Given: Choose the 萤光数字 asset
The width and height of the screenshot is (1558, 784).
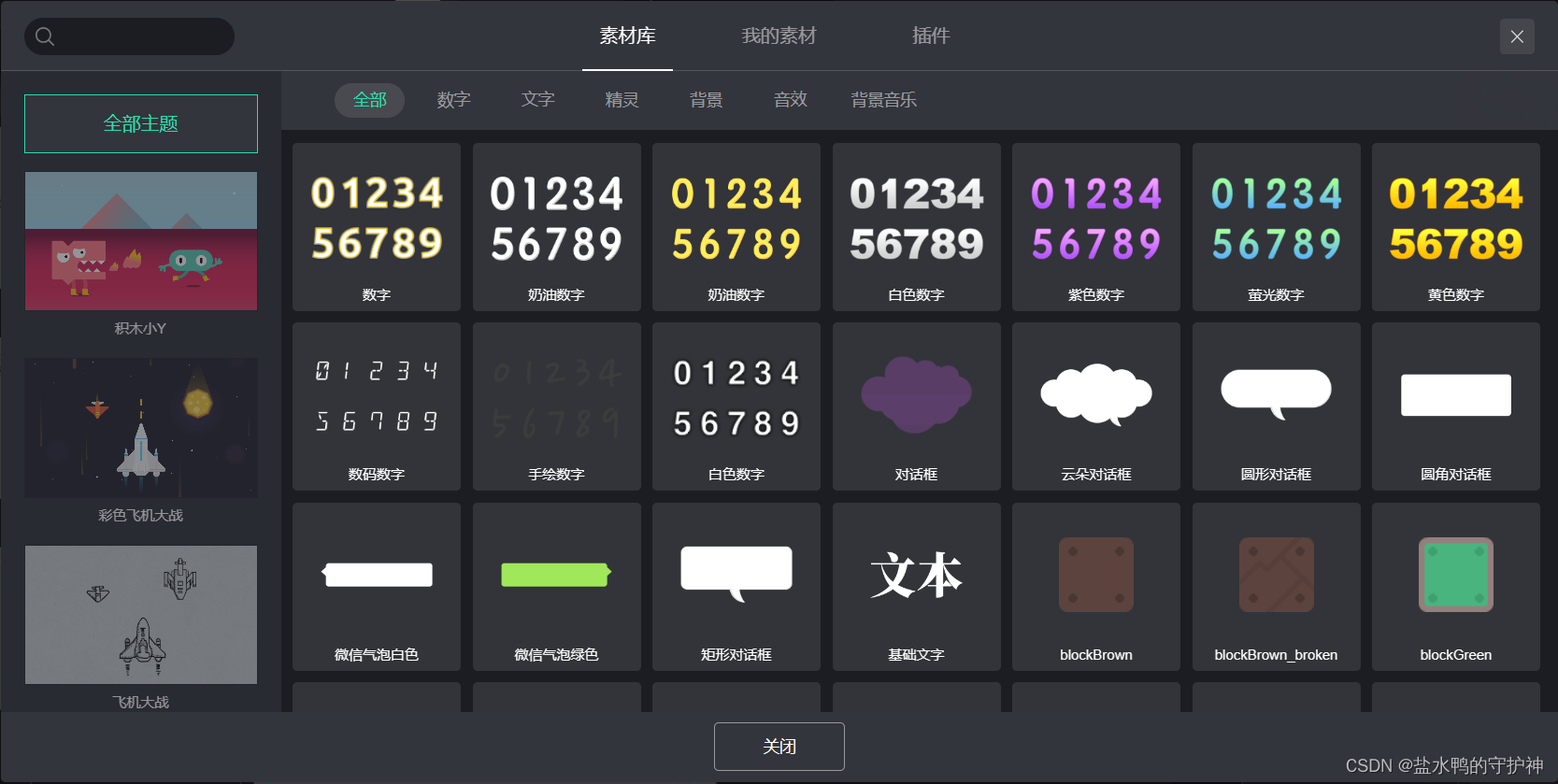Looking at the screenshot, I should coord(1277,227).
